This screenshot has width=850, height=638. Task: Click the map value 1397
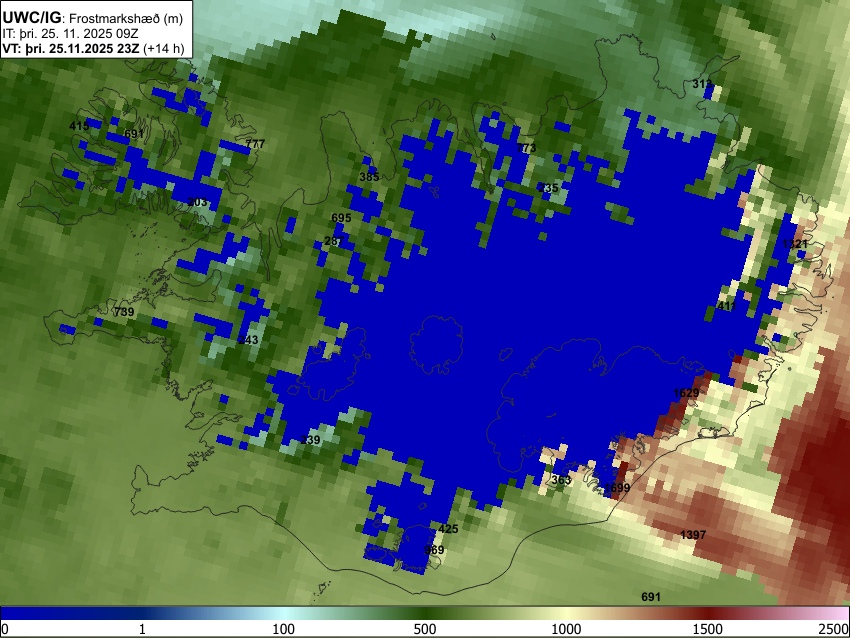(693, 535)
